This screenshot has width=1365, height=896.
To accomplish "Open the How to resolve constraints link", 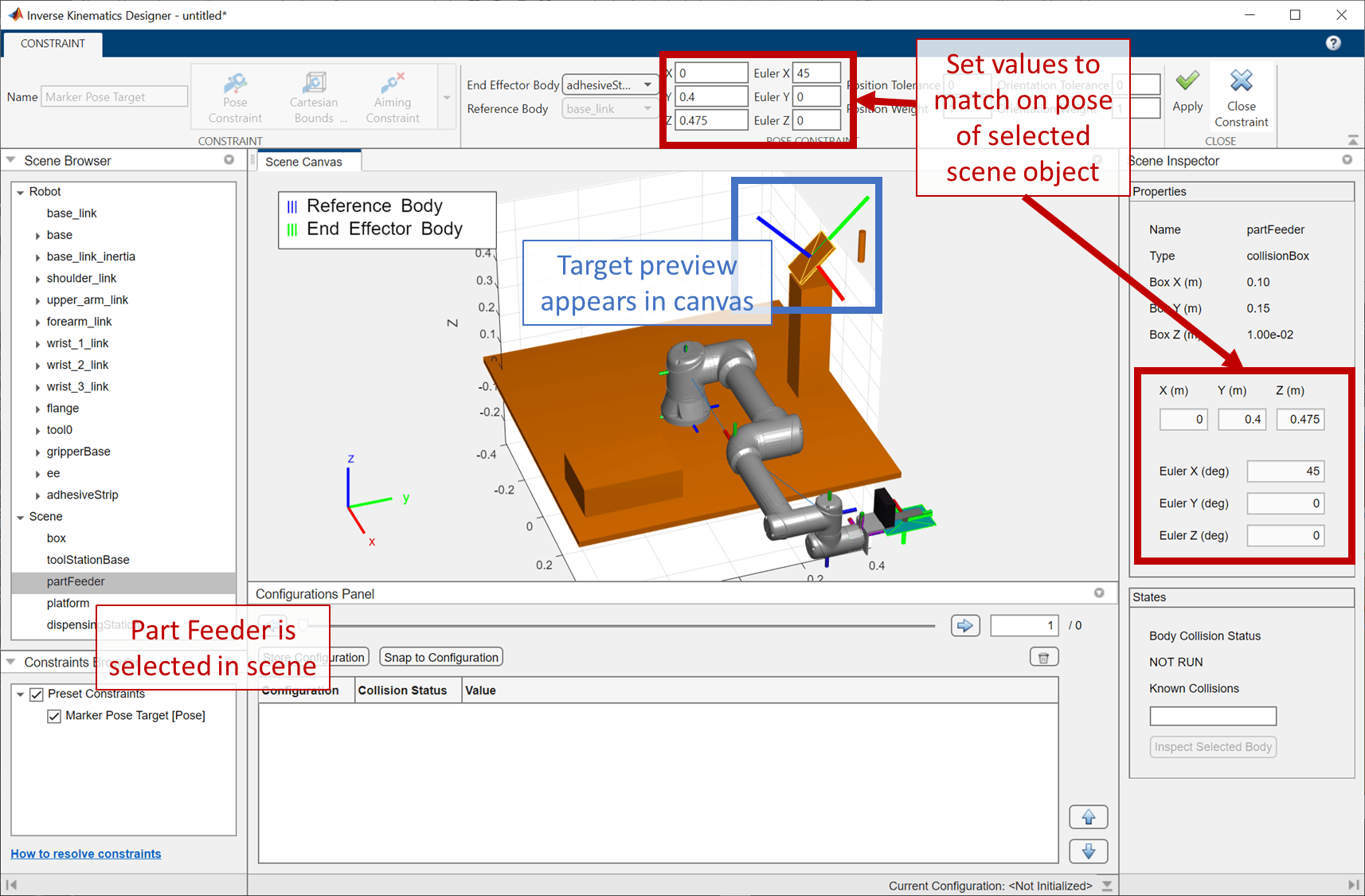I will click(x=86, y=854).
